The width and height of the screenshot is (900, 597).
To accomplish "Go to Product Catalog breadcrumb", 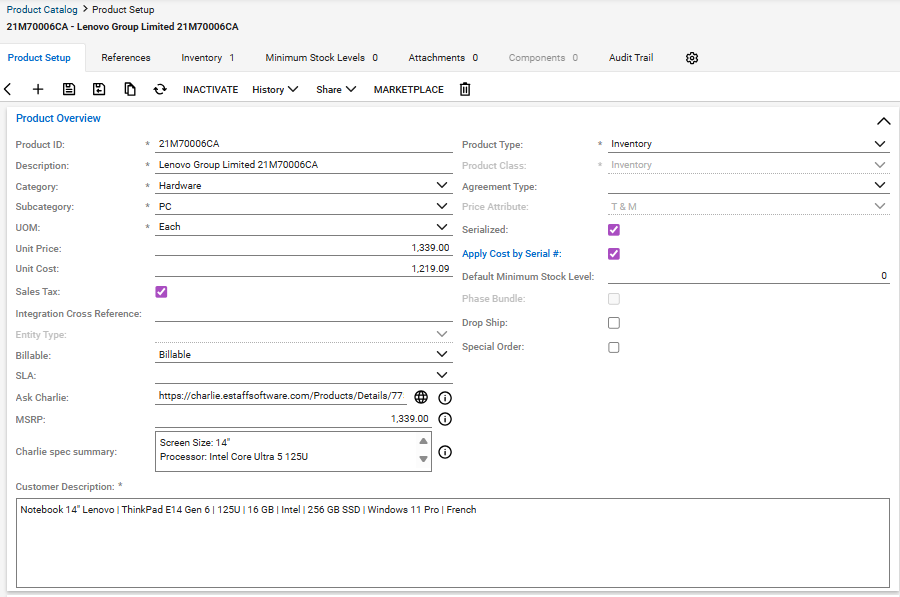I will [42, 10].
